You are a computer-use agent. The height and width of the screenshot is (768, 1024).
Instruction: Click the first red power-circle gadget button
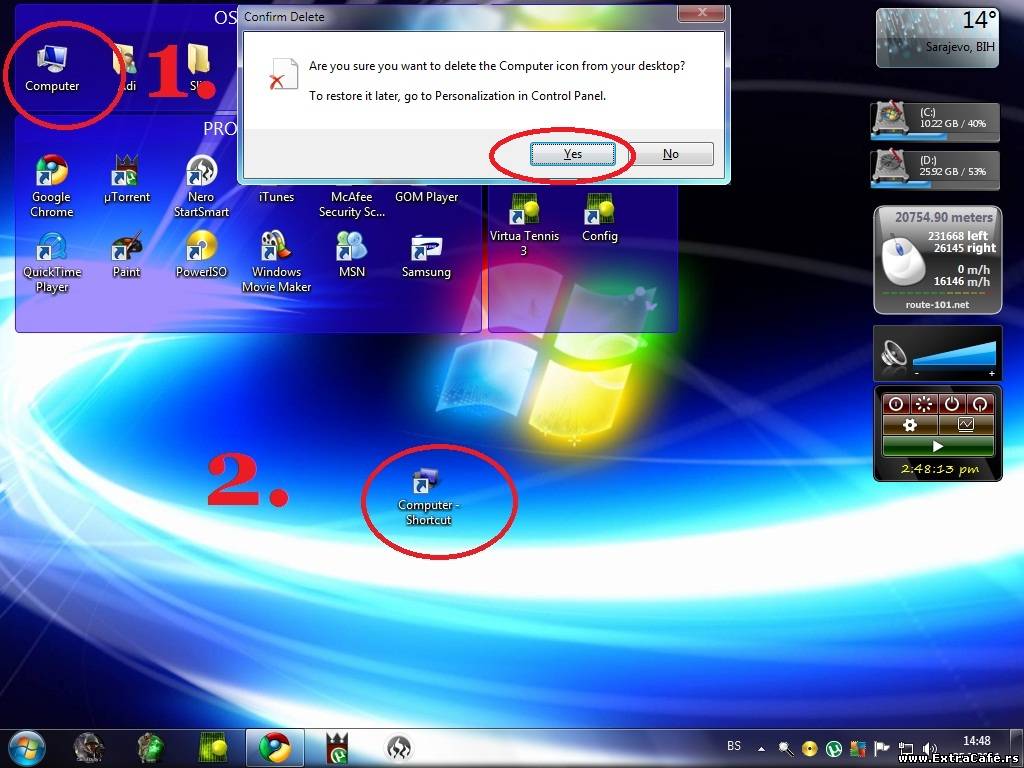pyautogui.click(x=896, y=404)
